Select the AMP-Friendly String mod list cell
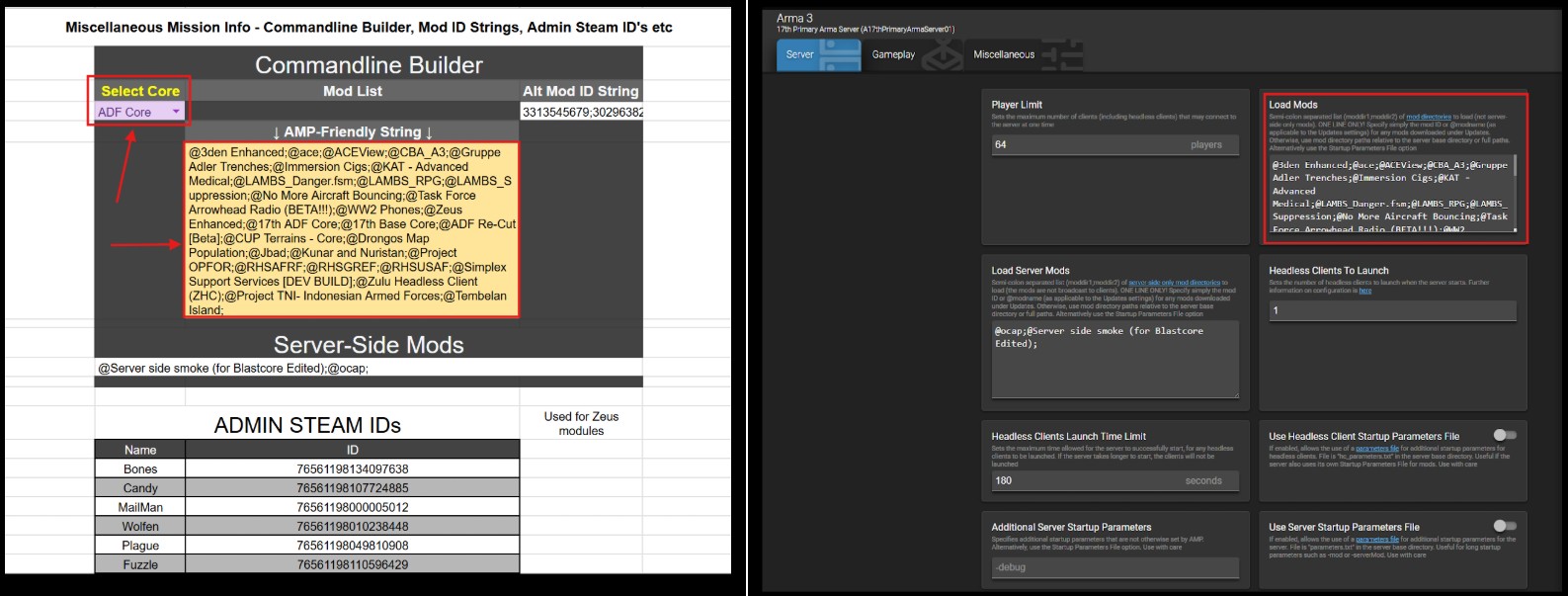The width and height of the screenshot is (1568, 596). 352,230
